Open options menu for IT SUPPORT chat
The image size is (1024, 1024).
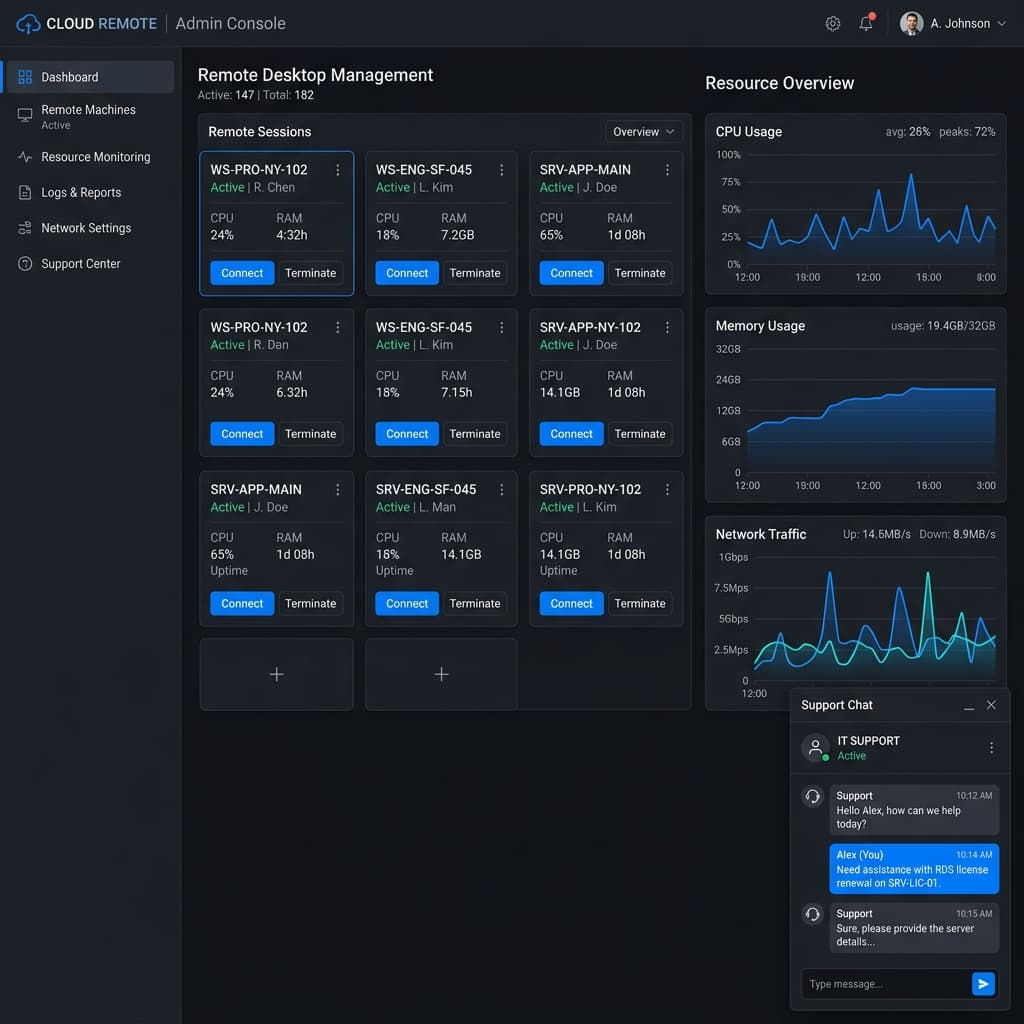point(991,747)
